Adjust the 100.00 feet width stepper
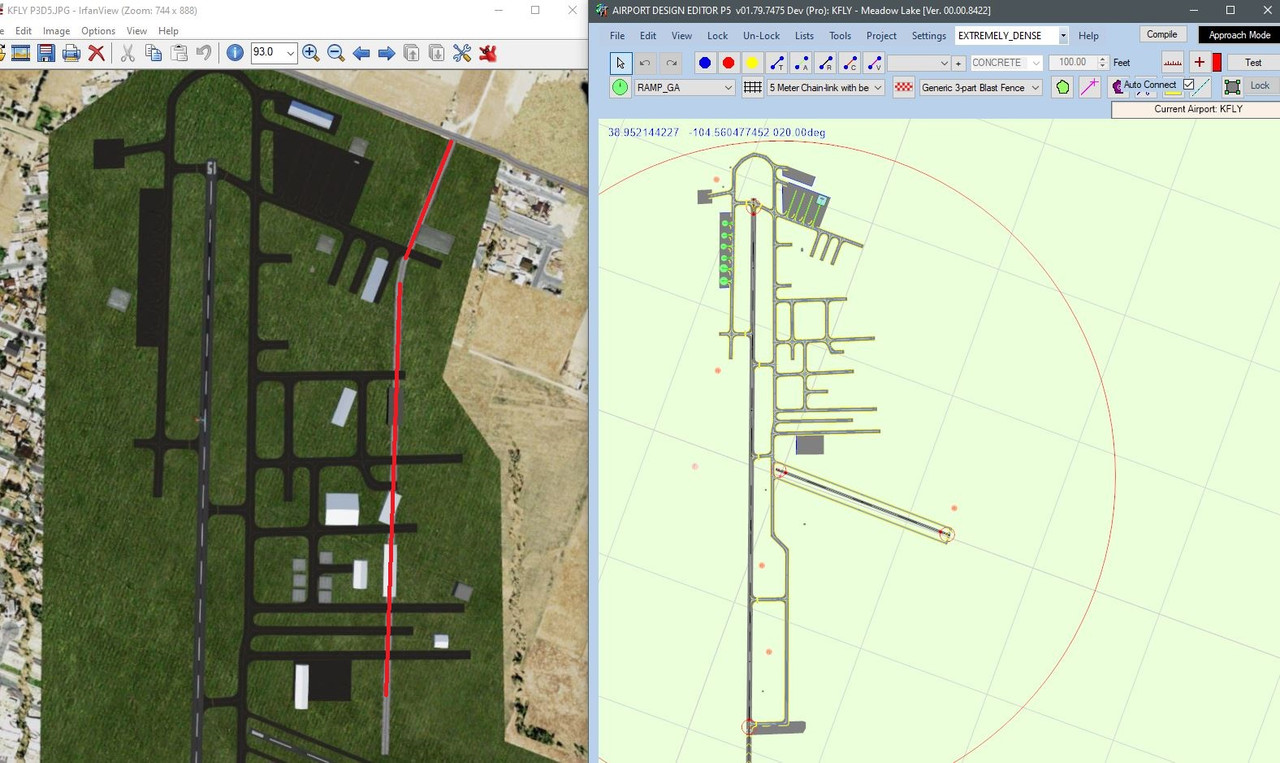Image resolution: width=1280 pixels, height=763 pixels. pos(1103,63)
